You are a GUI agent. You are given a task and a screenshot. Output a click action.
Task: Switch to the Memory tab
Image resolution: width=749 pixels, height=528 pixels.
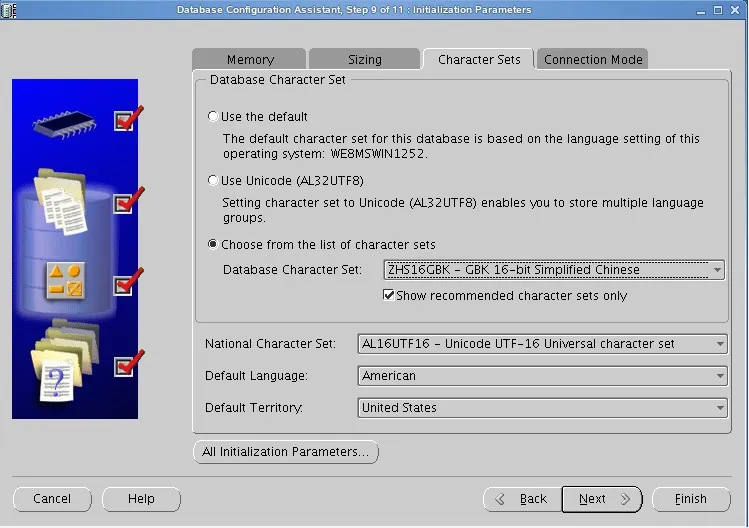click(249, 59)
